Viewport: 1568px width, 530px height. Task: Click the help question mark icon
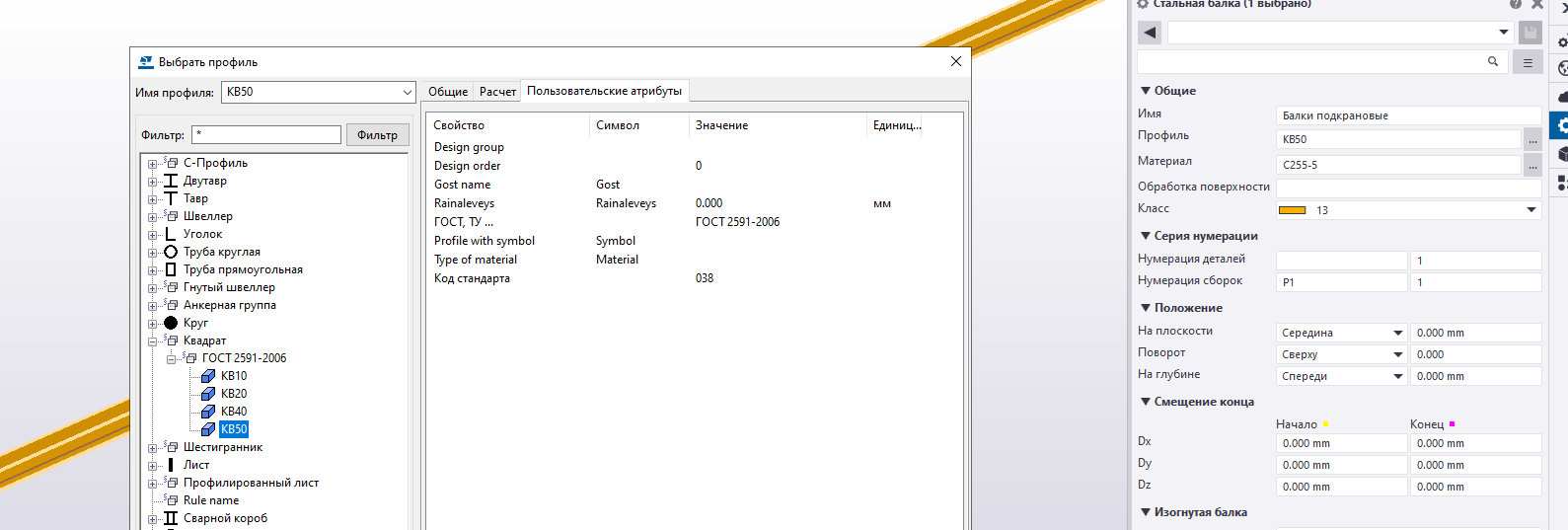pyautogui.click(x=1515, y=4)
